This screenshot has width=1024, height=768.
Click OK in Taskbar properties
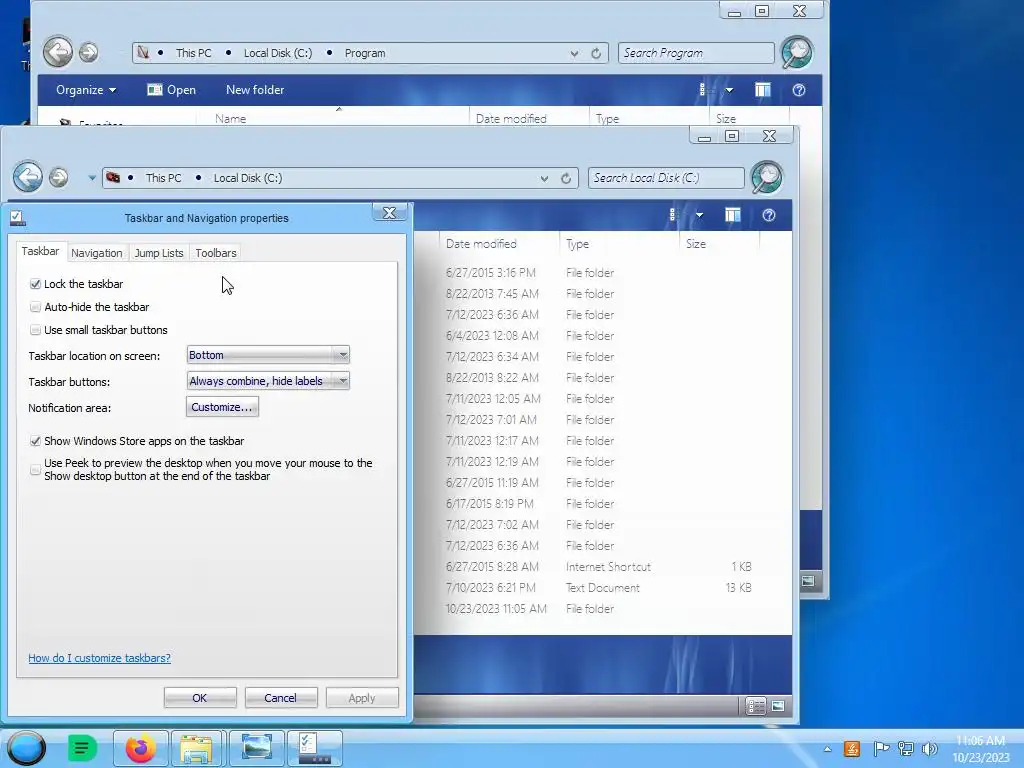coord(200,697)
